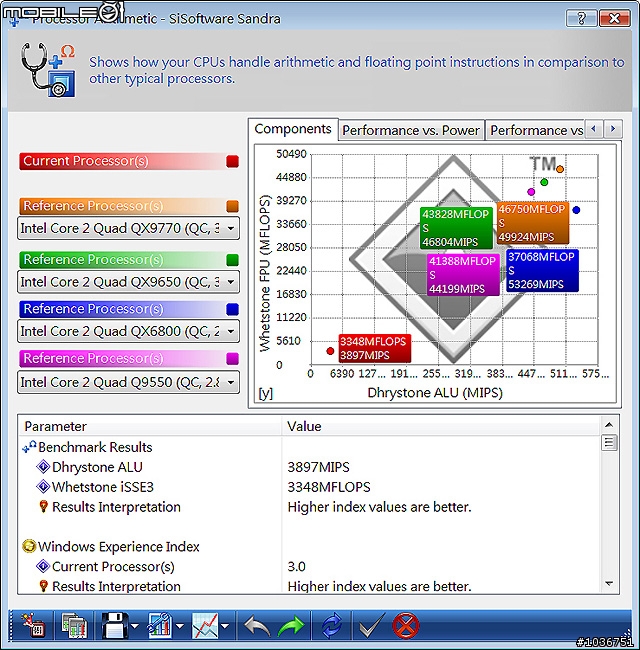Click the wizard calendar toolbar icon

pyautogui.click(x=34, y=625)
